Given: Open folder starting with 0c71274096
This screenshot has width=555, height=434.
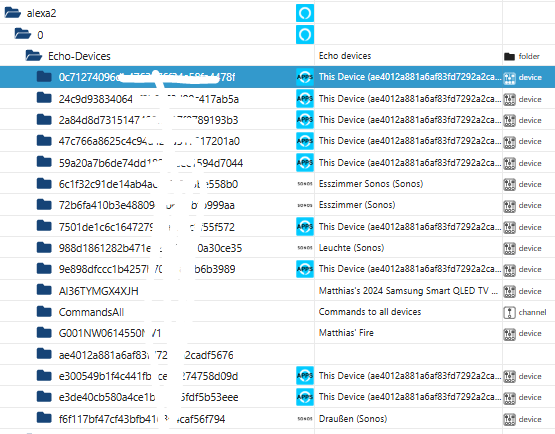Looking at the screenshot, I should click(44, 76).
